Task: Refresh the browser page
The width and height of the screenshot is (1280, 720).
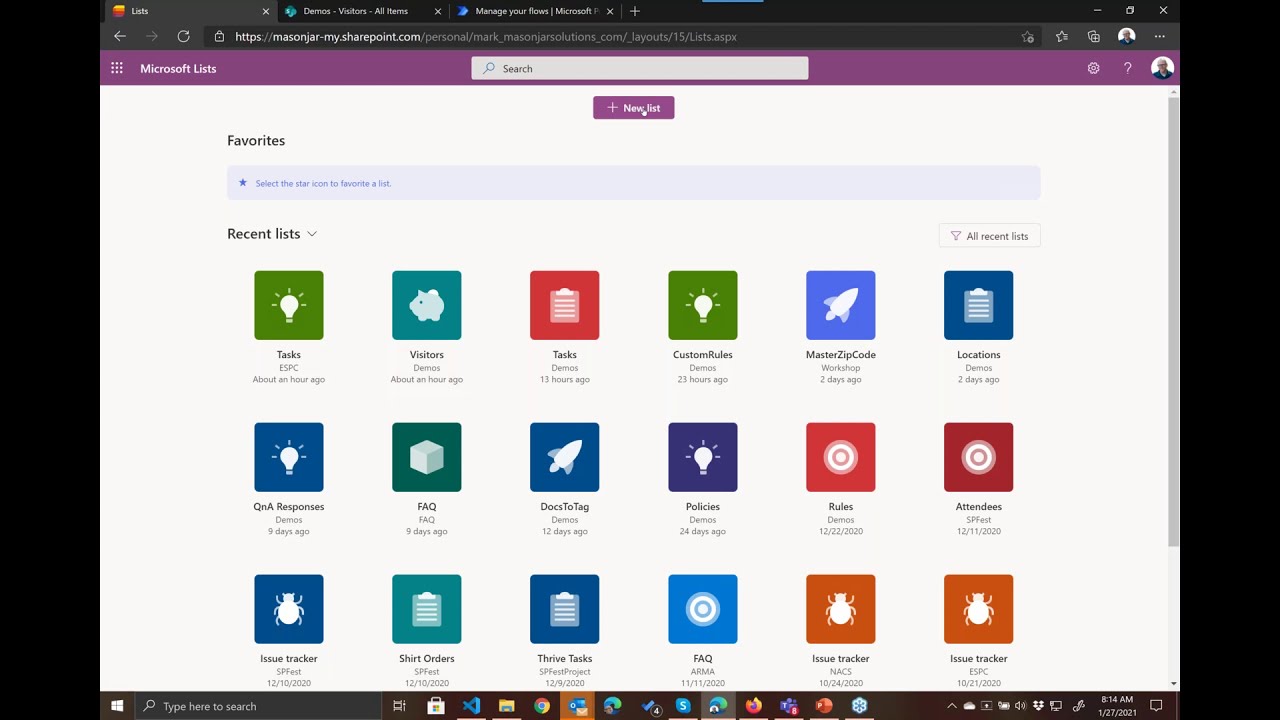Action: tap(183, 36)
